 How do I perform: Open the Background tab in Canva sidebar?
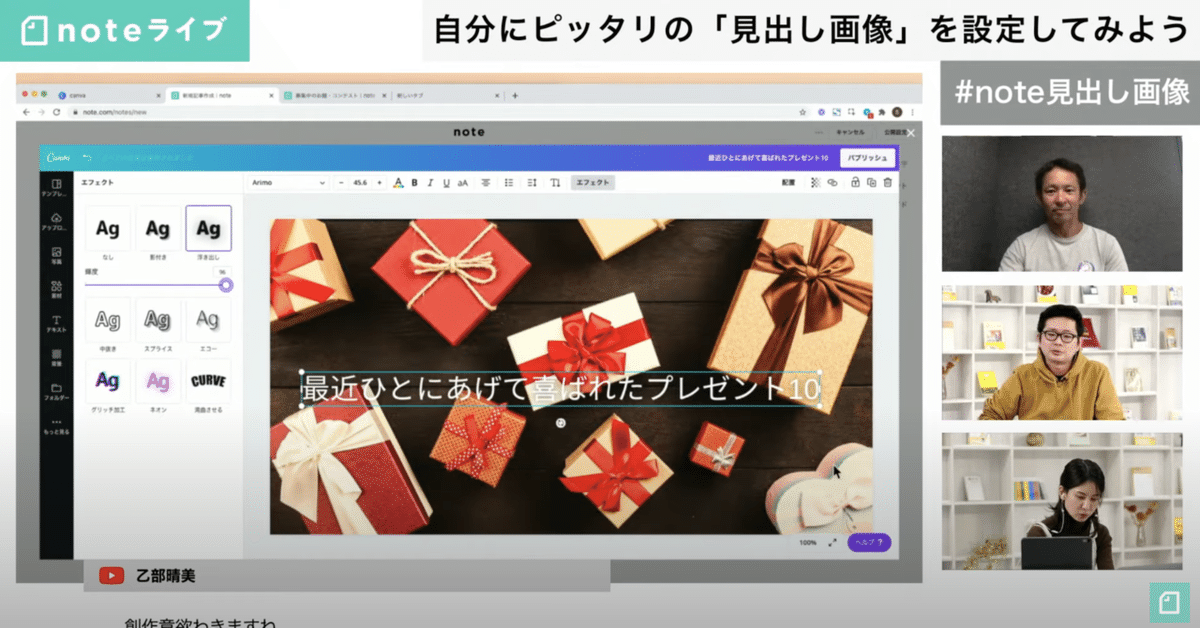[57, 358]
